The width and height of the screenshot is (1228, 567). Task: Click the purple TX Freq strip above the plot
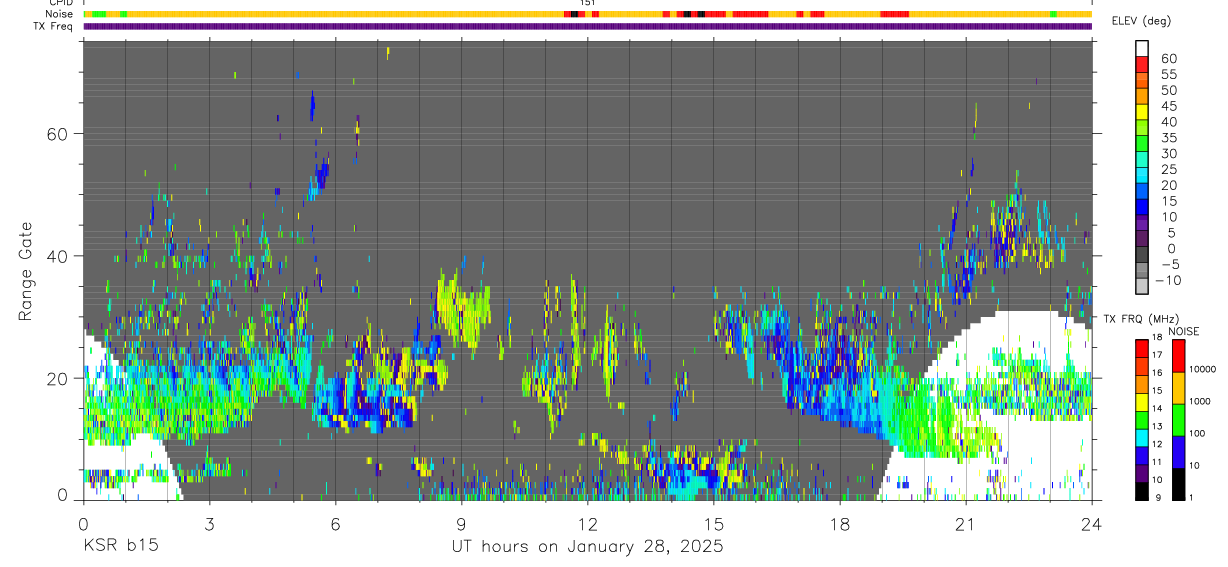[587, 26]
